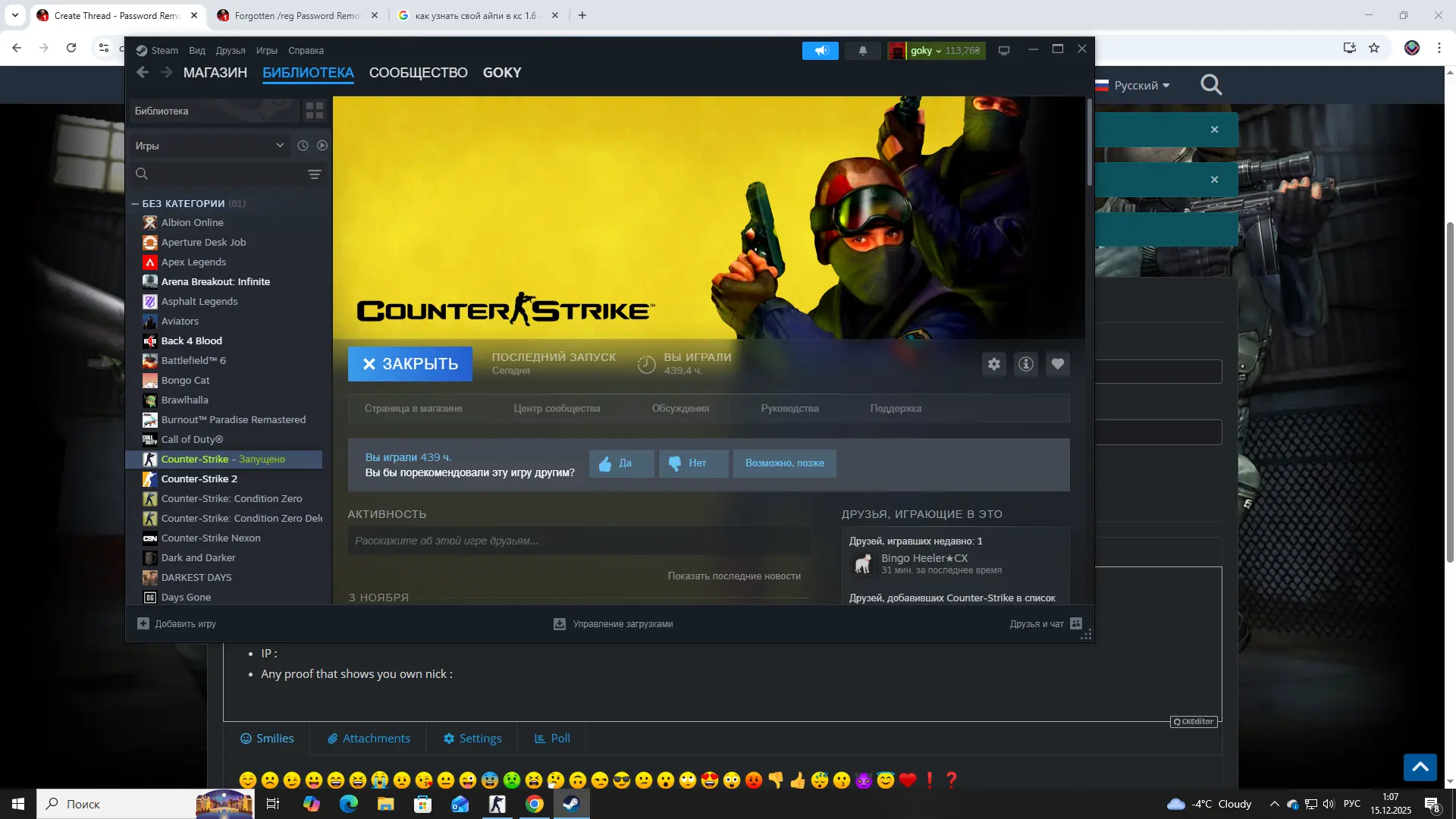This screenshot has height=819, width=1456.
Task: Go forward in Steam navigation
Action: pyautogui.click(x=167, y=72)
